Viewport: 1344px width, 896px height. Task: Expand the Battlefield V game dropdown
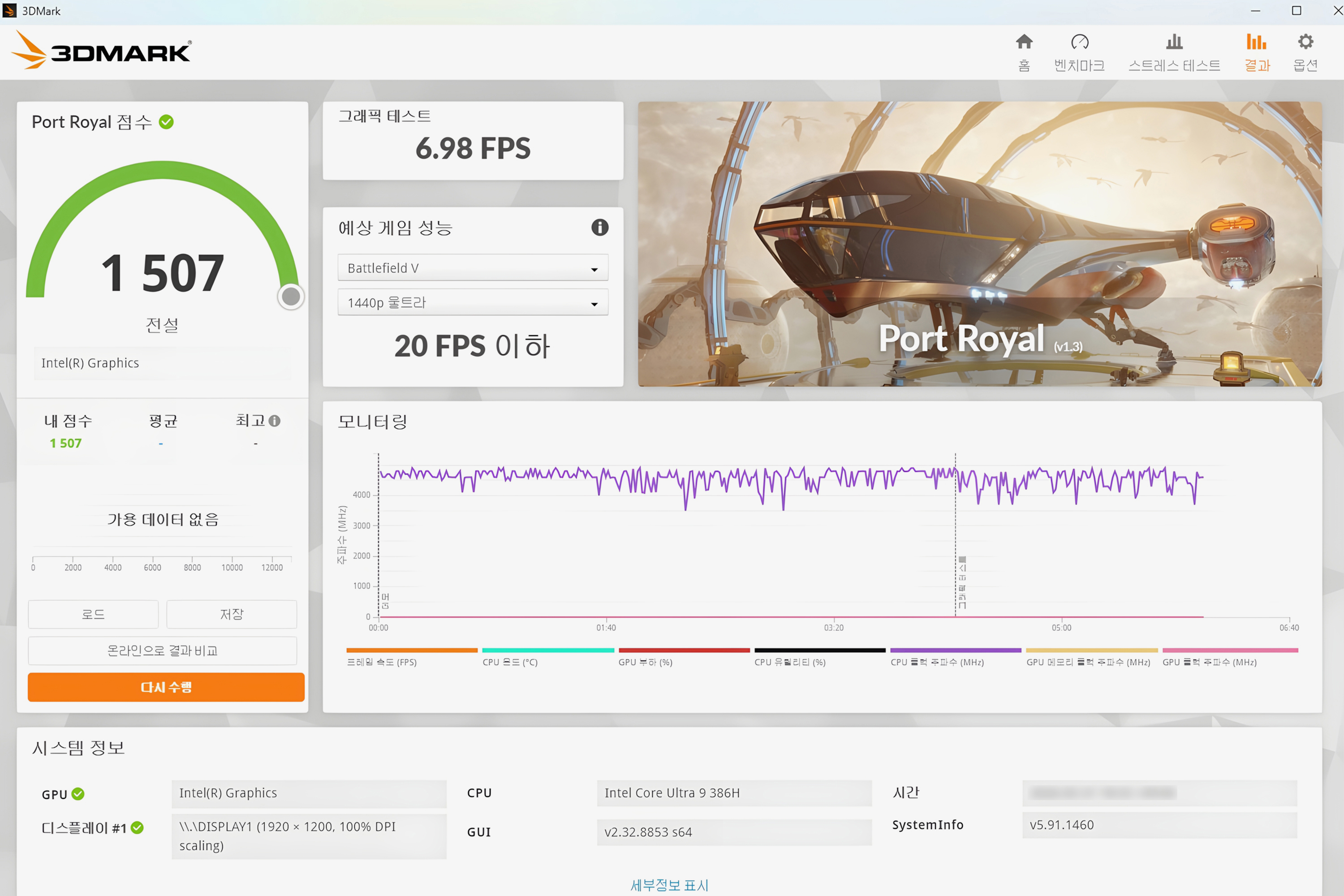[x=473, y=268]
